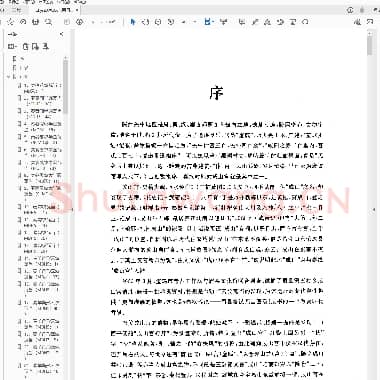Open the bookmarks panel options menu
This screenshot has height=380, width=380.
(12, 47)
